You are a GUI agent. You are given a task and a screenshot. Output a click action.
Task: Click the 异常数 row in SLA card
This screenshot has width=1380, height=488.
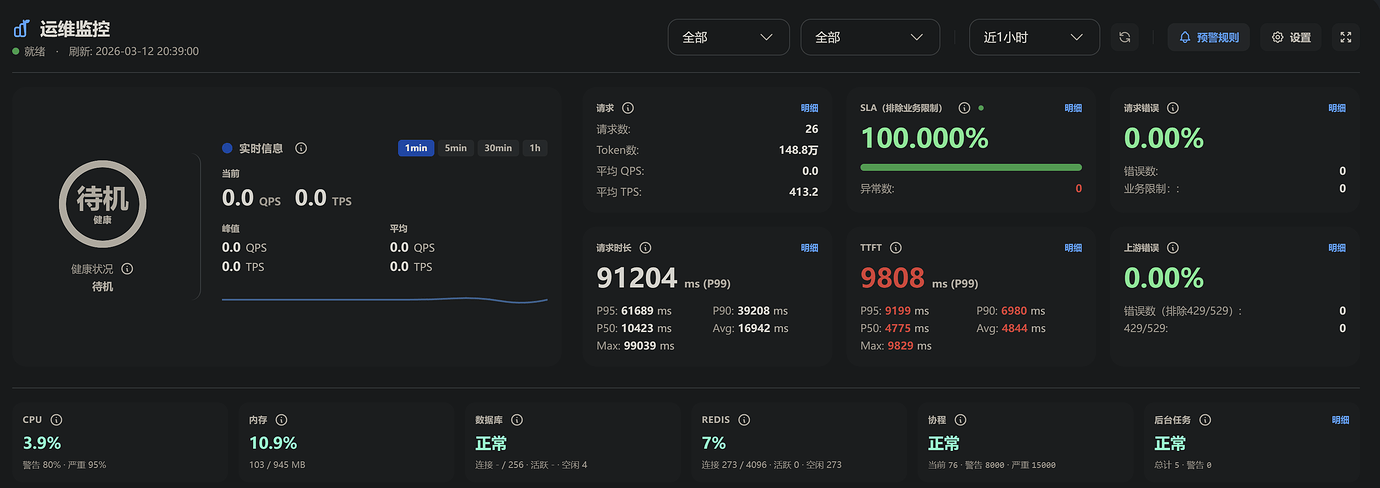pyautogui.click(x=971, y=189)
